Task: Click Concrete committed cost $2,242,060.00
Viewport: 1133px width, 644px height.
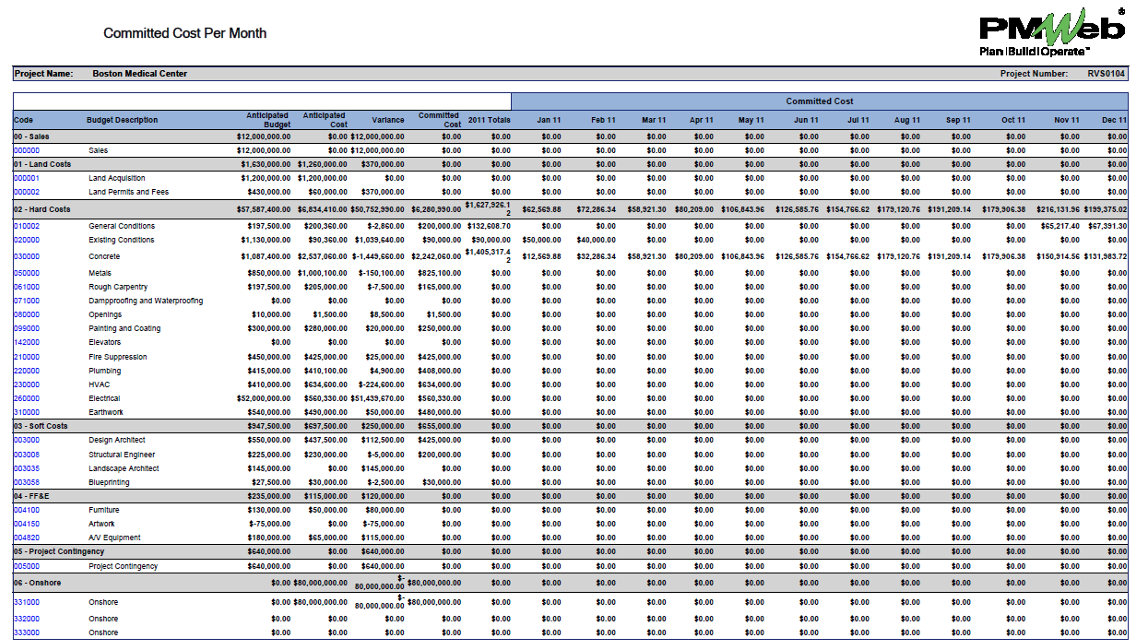Action: point(436,257)
